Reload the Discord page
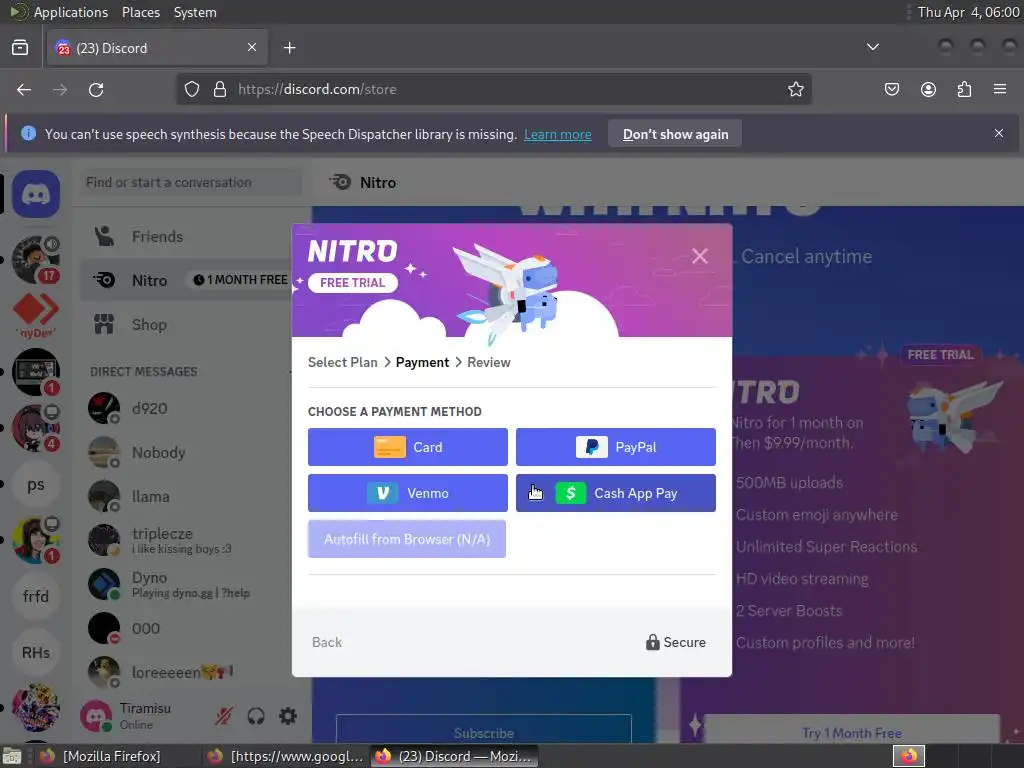The height and width of the screenshot is (768, 1024). 96,89
